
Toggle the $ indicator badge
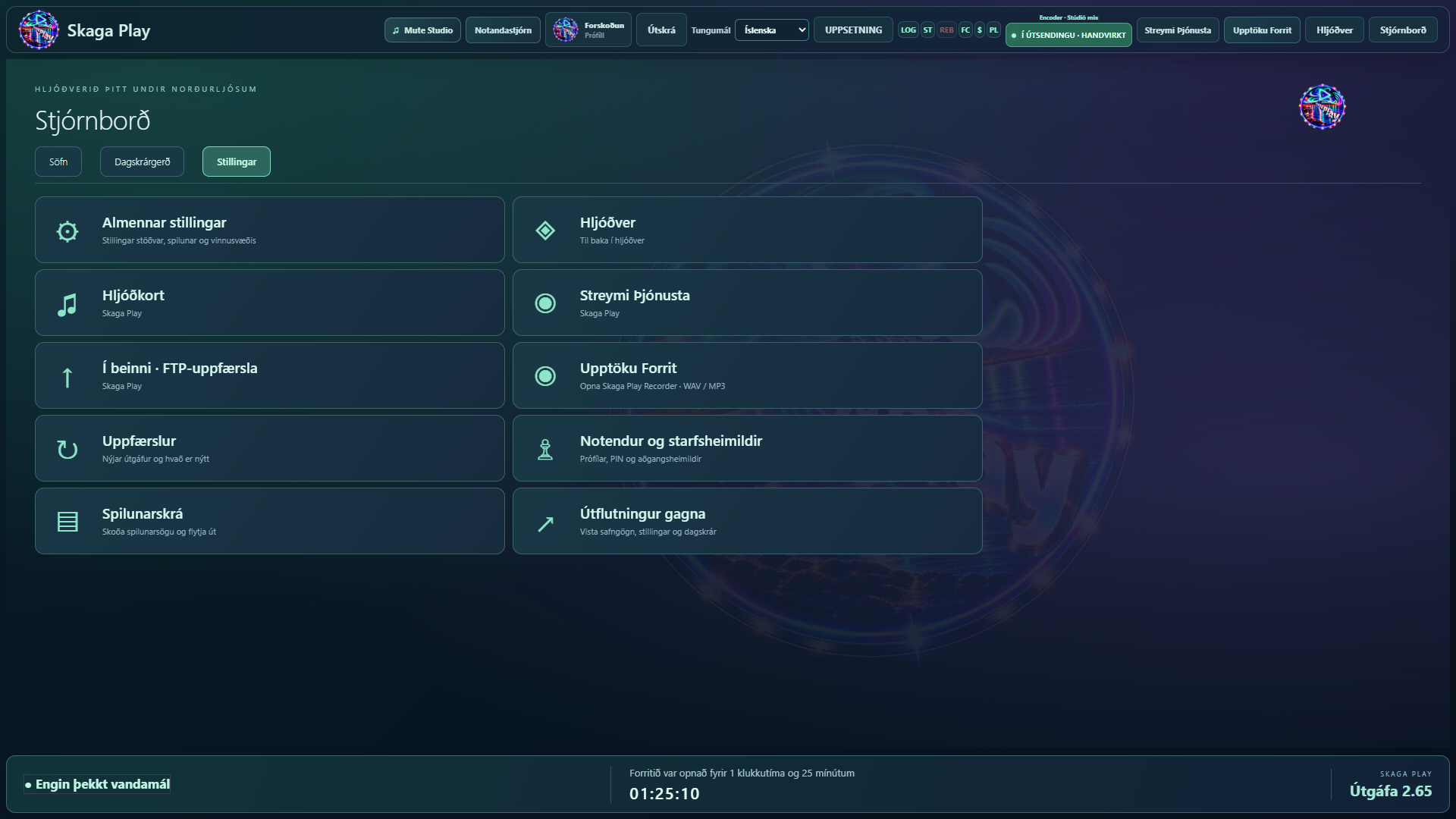pos(980,30)
